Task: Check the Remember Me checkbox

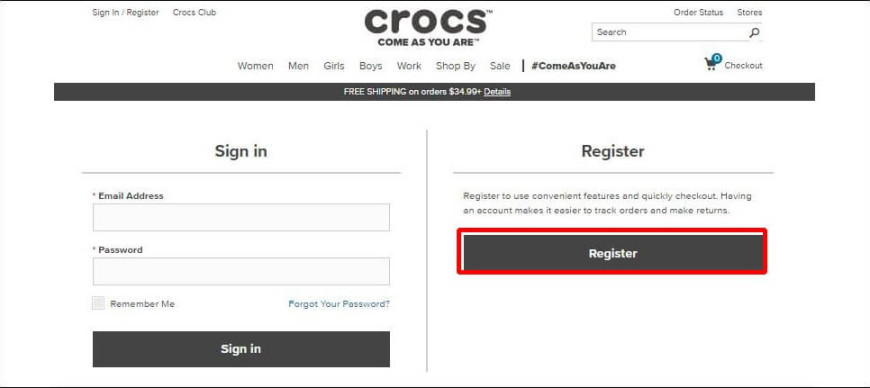Action: (x=98, y=303)
